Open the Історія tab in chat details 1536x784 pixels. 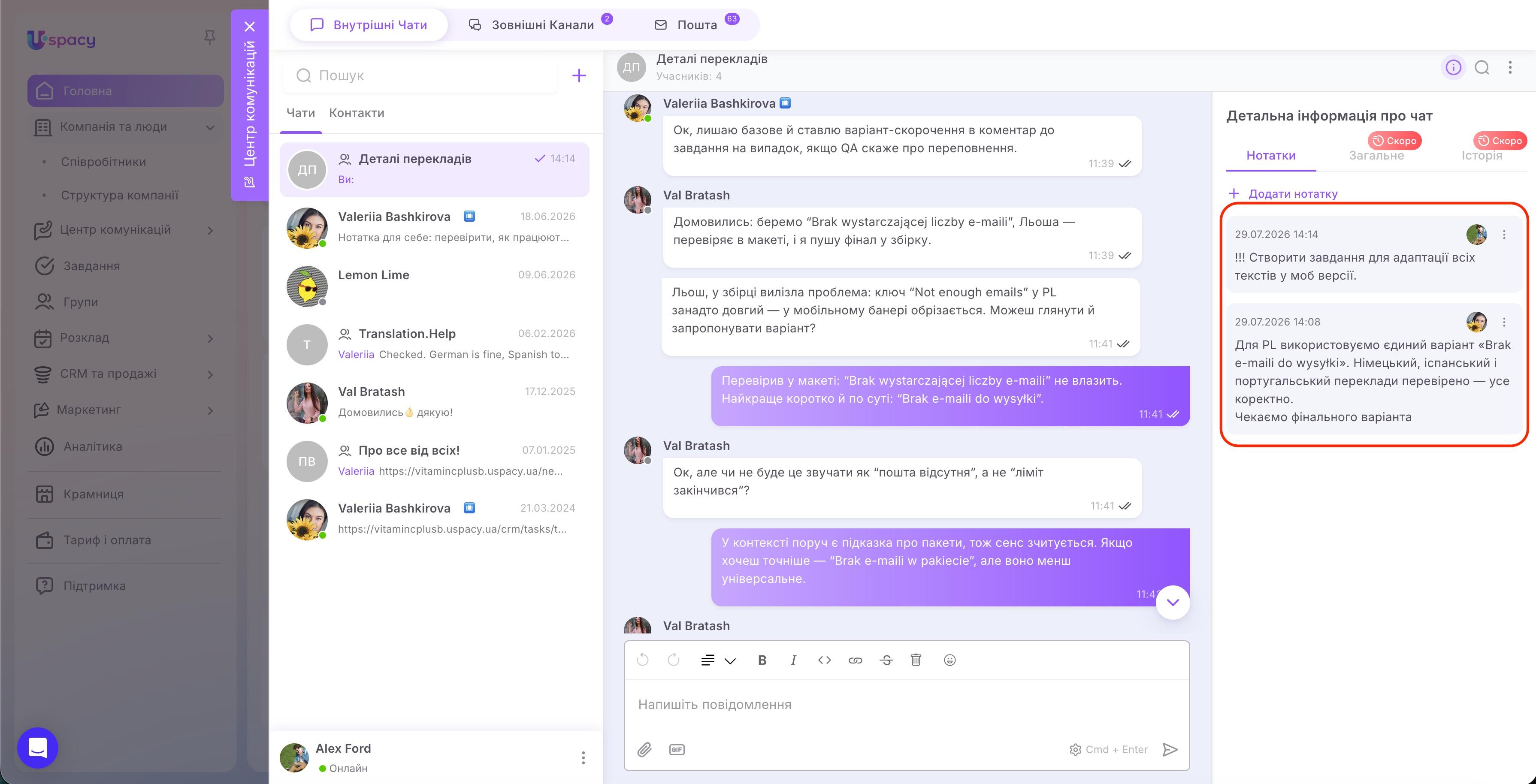pos(1482,156)
